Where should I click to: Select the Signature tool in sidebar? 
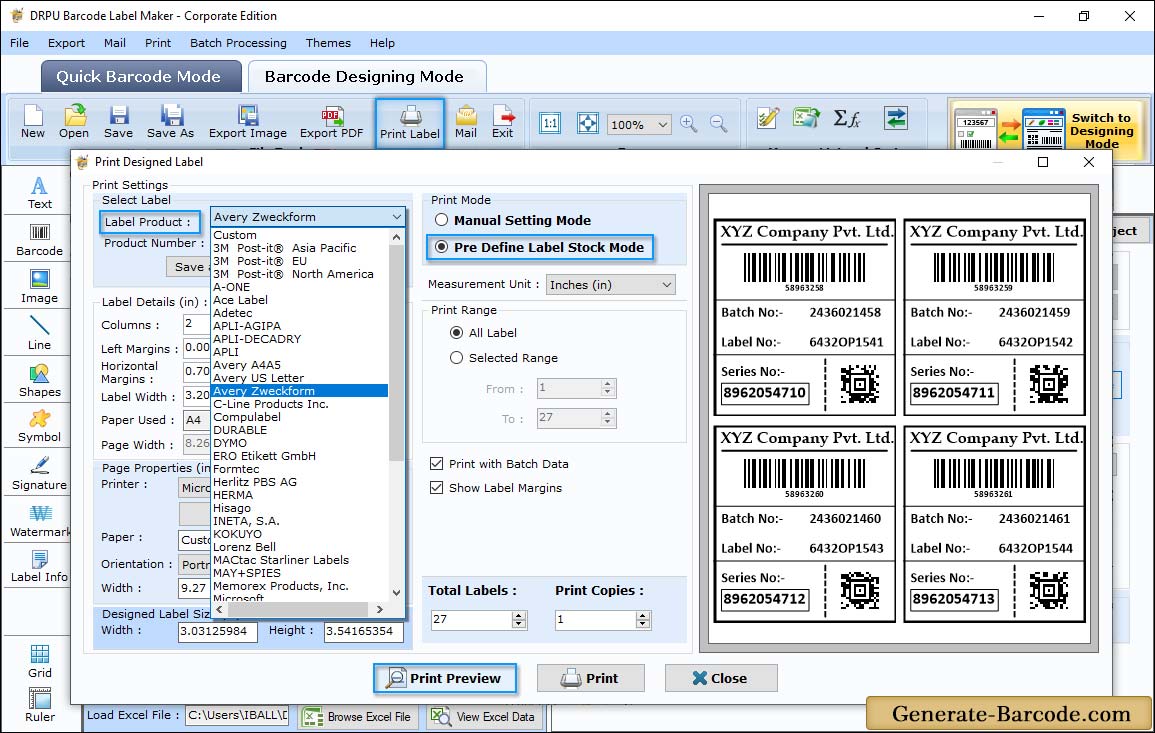tap(39, 474)
